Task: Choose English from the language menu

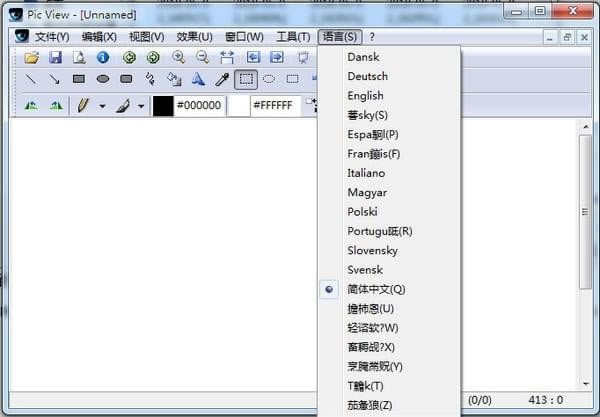Action: click(365, 96)
